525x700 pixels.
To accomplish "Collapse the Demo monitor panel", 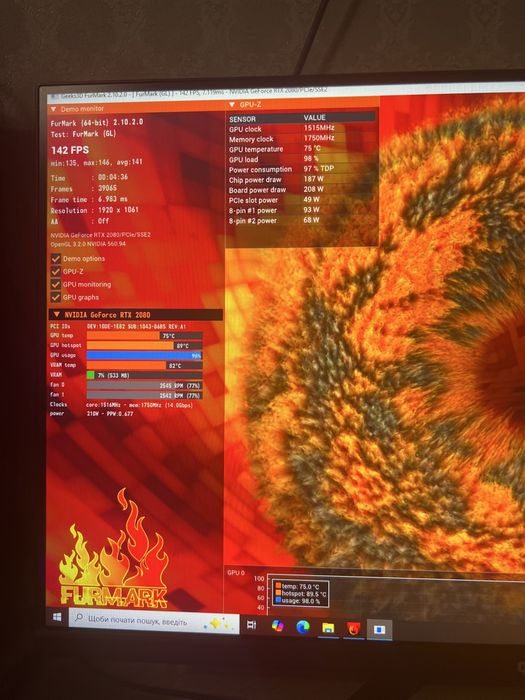I will pyautogui.click(x=54, y=109).
